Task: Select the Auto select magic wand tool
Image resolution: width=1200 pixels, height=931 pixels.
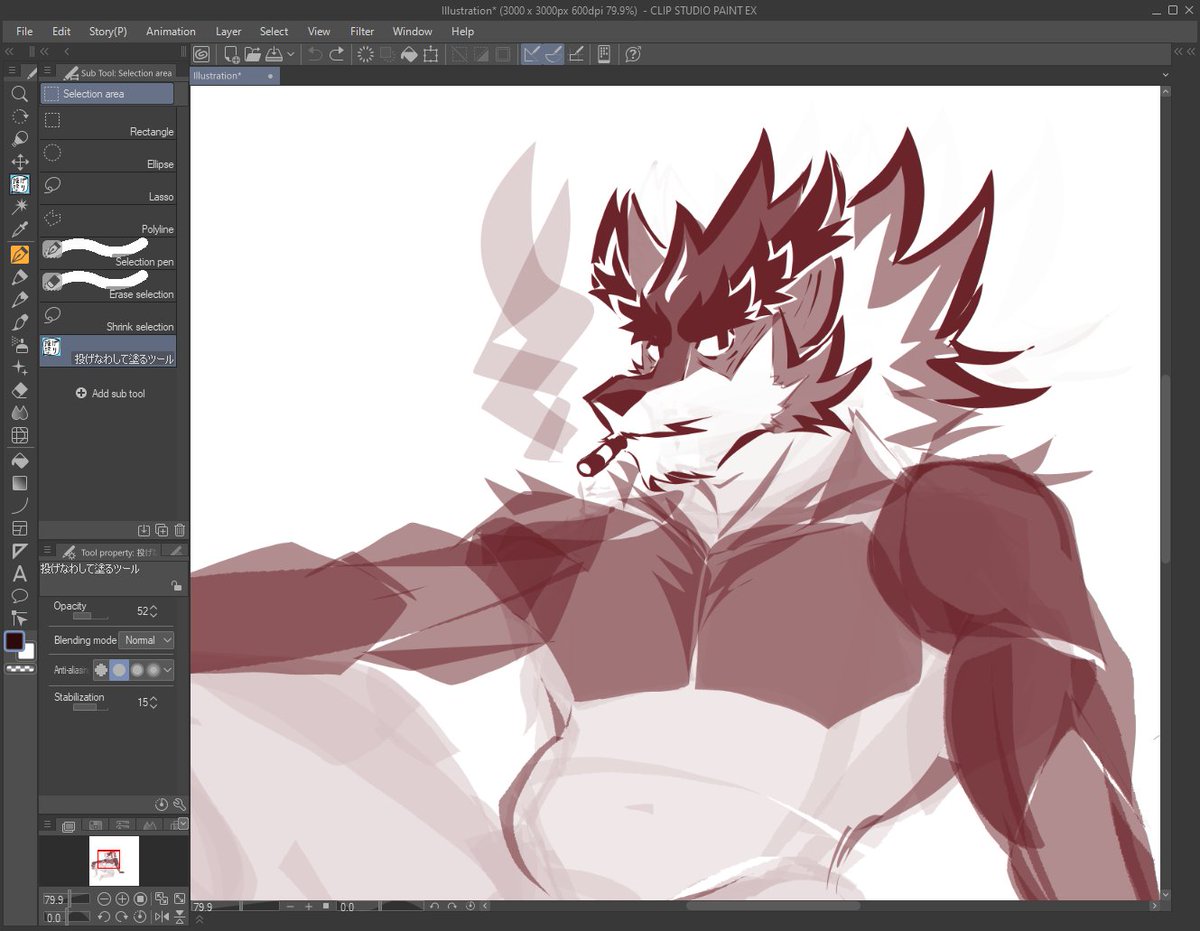Action: click(19, 207)
